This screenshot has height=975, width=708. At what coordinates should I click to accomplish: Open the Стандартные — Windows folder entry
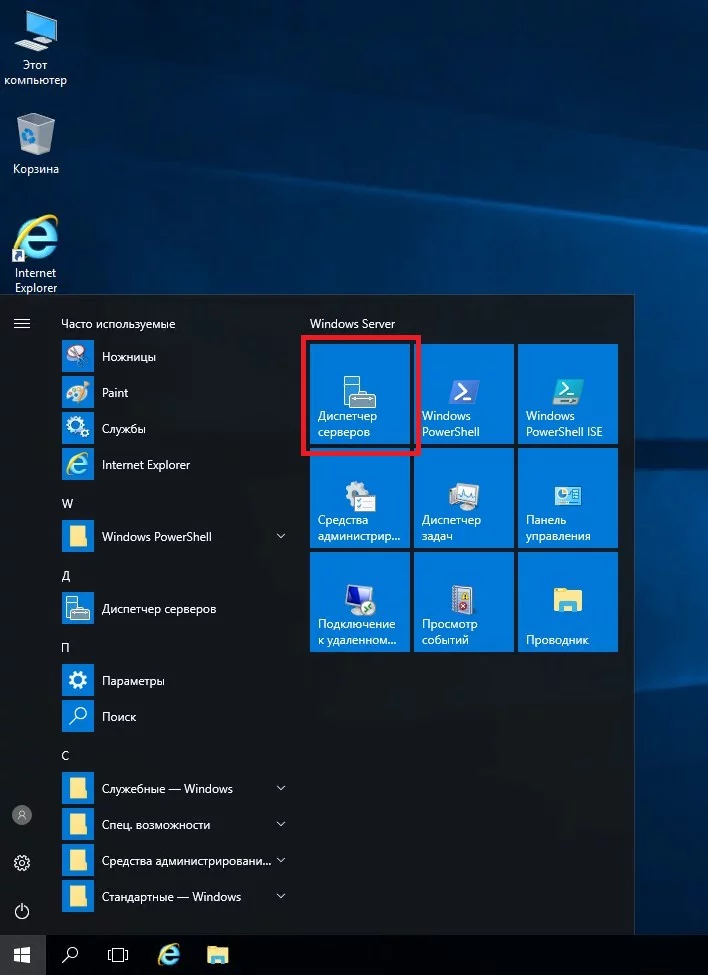point(174,897)
